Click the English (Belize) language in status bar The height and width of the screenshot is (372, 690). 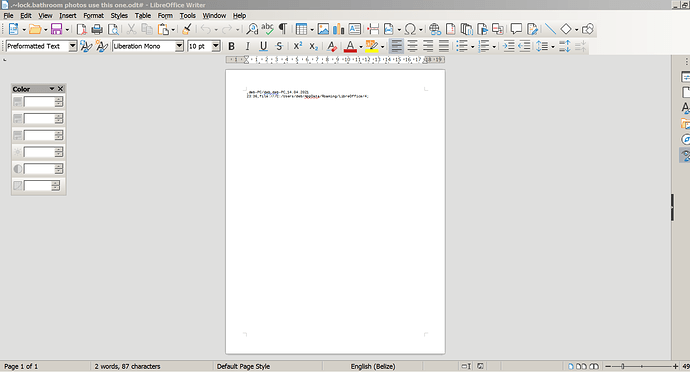pos(373,366)
